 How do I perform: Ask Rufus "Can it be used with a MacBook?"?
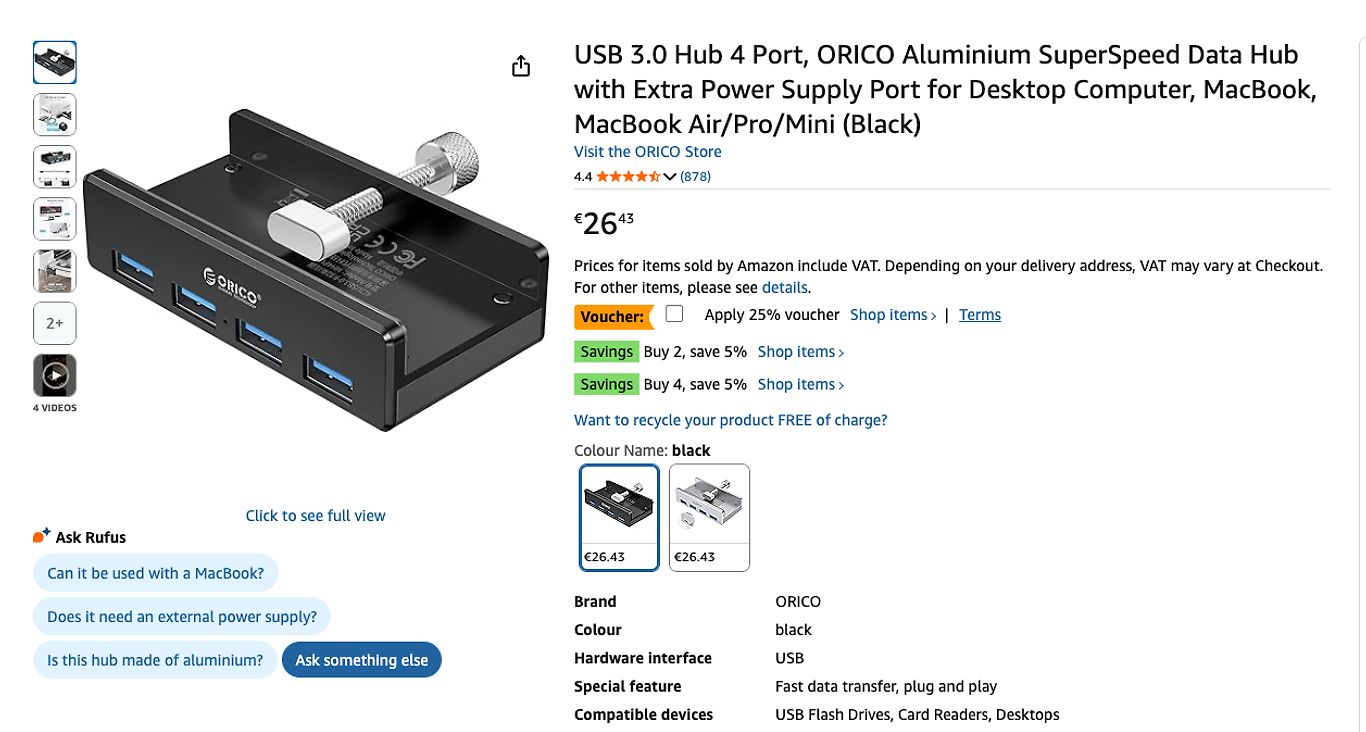[156, 573]
